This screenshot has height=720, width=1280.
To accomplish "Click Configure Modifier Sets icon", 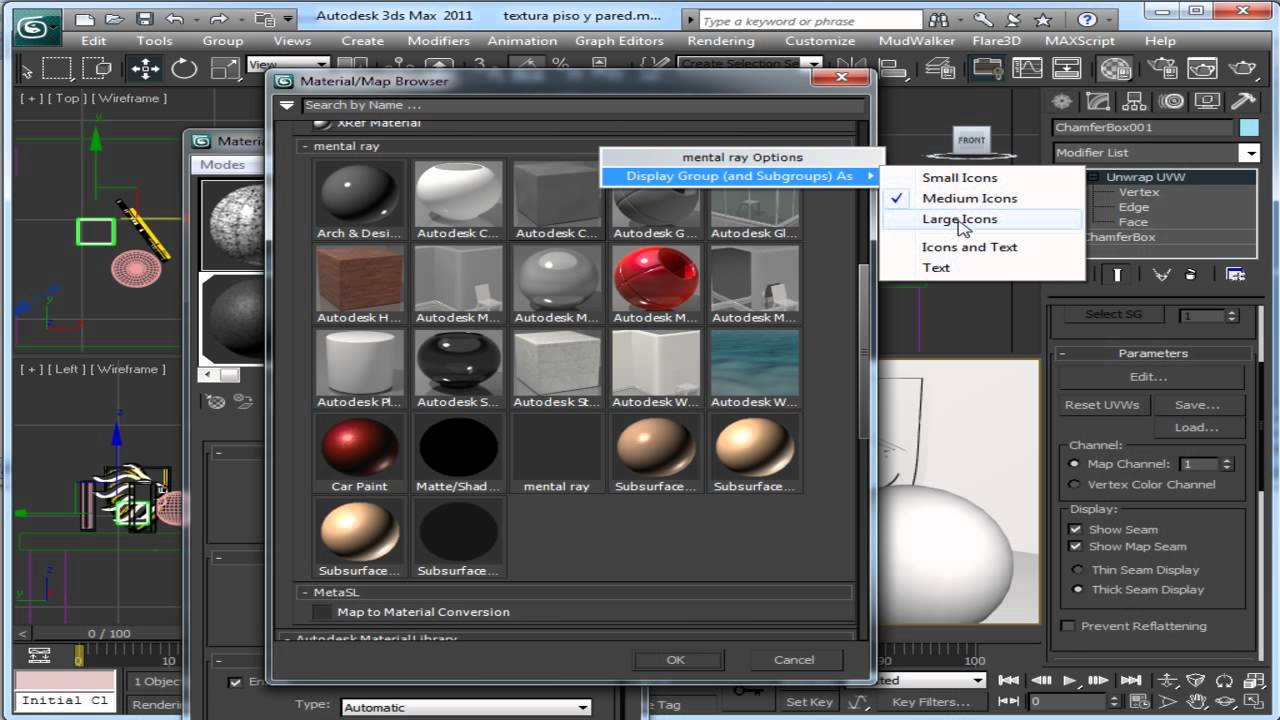I will coord(1236,275).
